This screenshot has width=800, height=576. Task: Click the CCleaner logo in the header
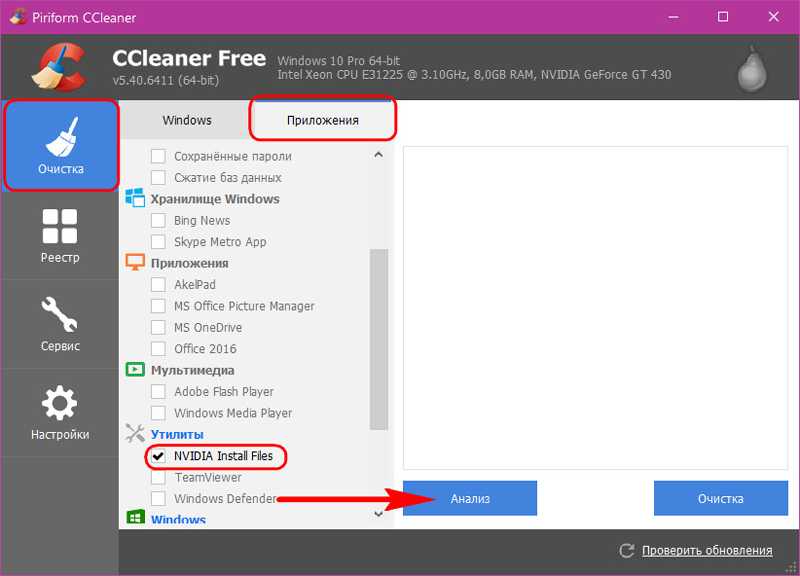(x=59, y=68)
